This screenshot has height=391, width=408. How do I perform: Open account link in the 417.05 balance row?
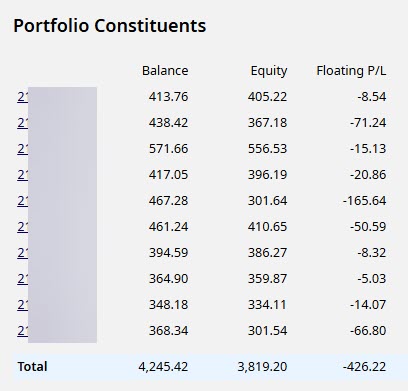tap(23, 175)
